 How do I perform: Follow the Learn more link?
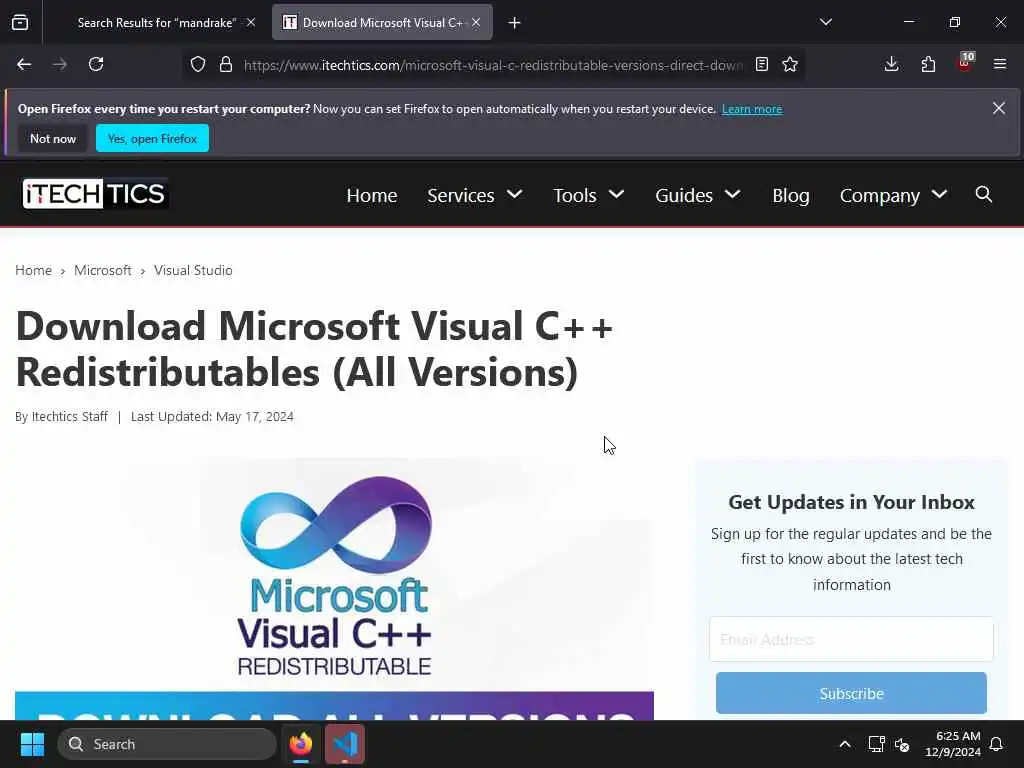752,109
